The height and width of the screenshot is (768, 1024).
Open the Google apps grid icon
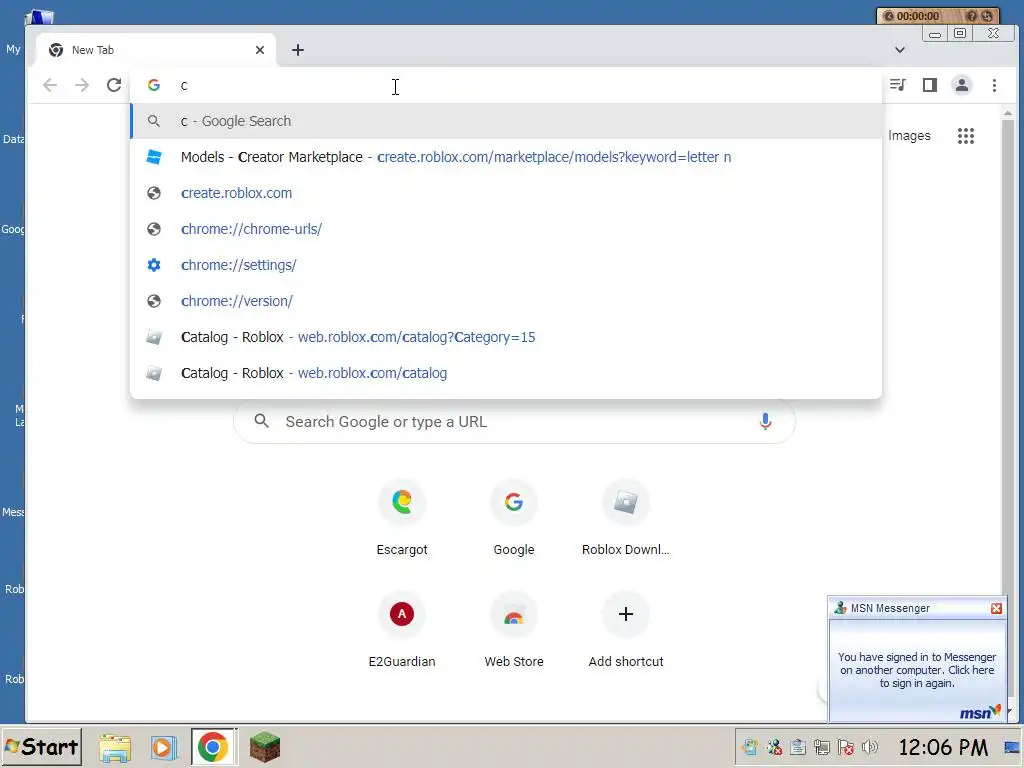click(x=966, y=136)
